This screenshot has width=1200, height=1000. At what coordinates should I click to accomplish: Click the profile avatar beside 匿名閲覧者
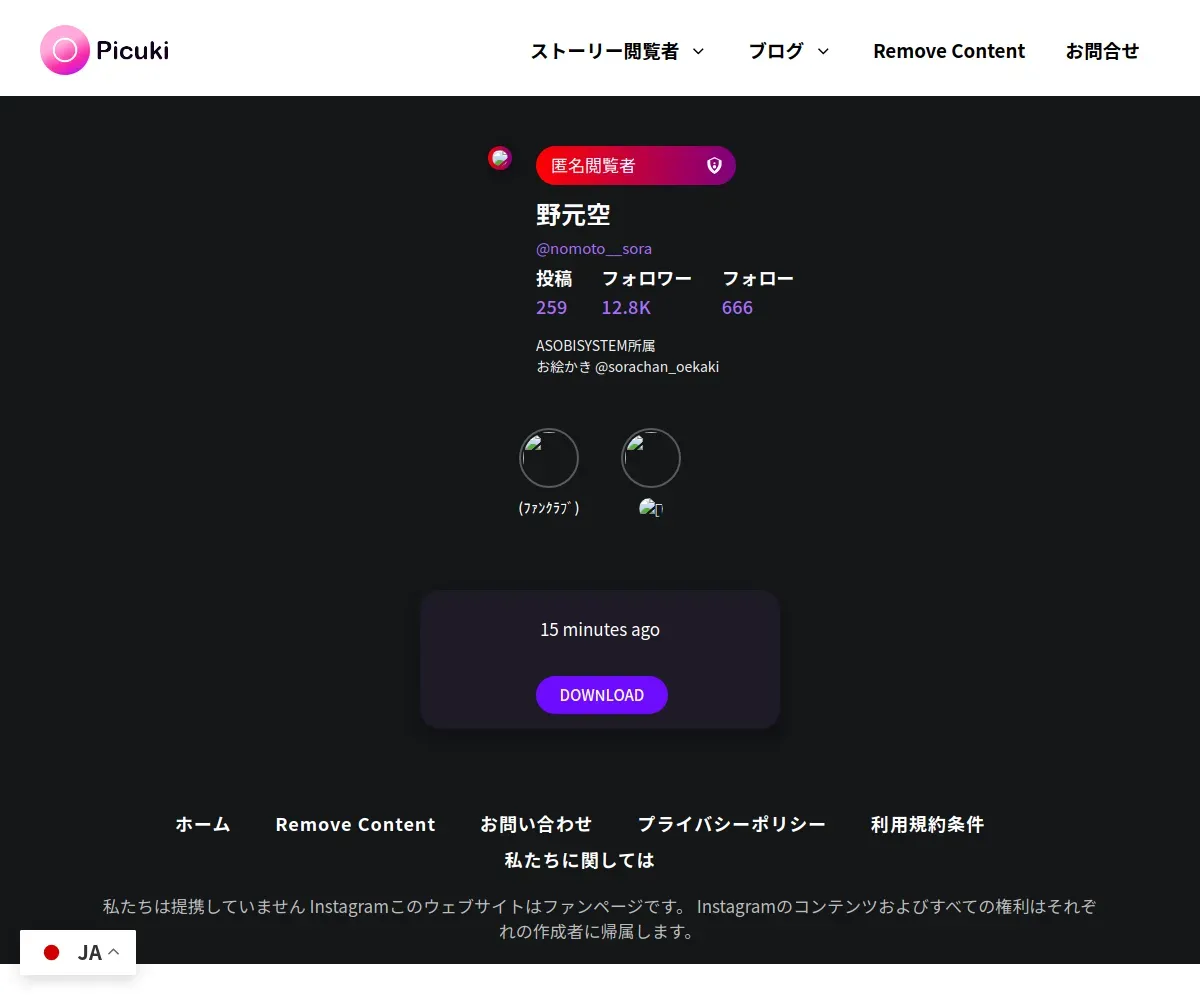[500, 158]
